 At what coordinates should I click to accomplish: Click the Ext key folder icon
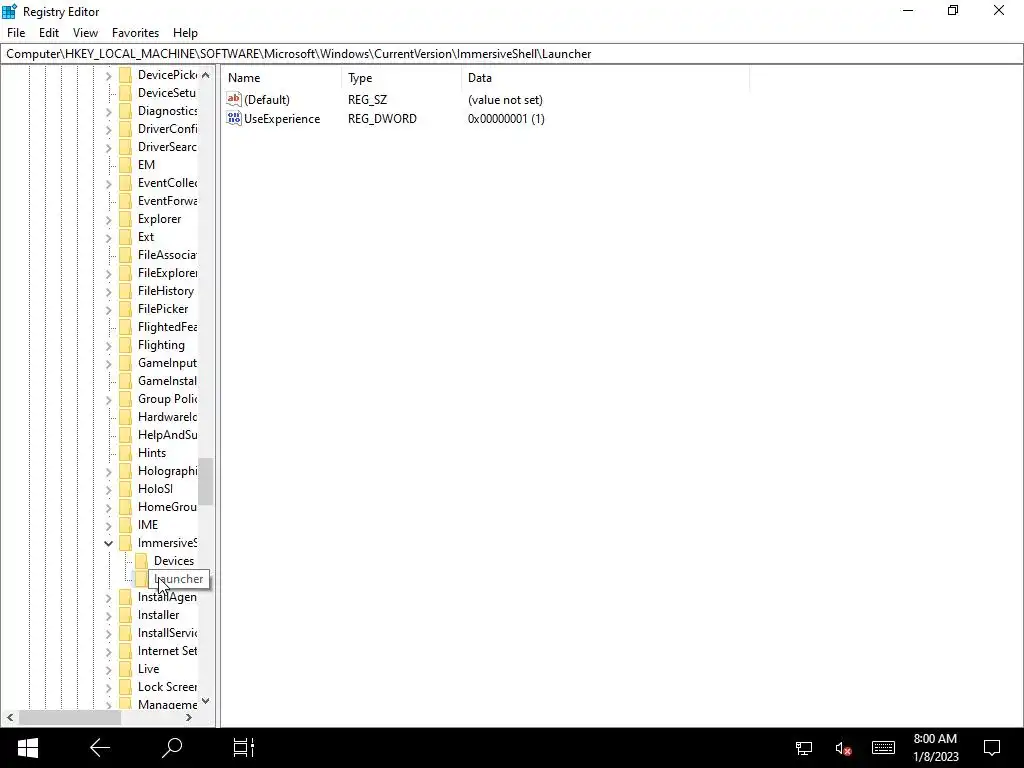coord(125,236)
